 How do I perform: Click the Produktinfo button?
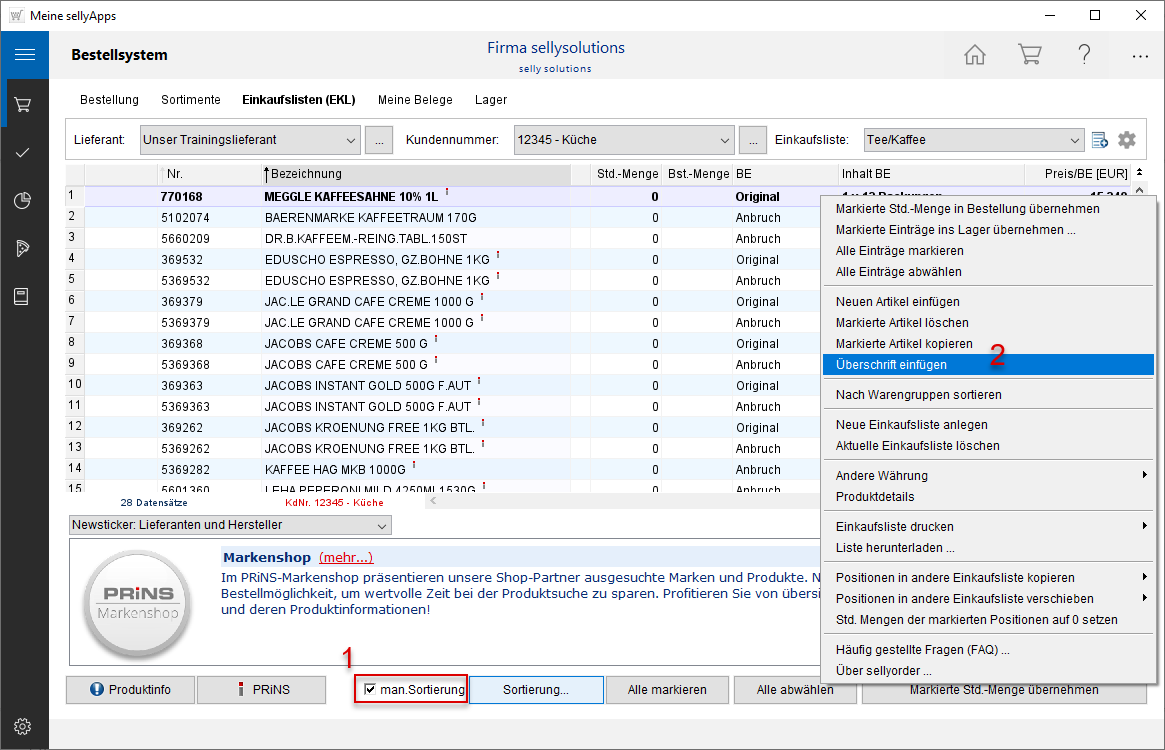tap(130, 690)
